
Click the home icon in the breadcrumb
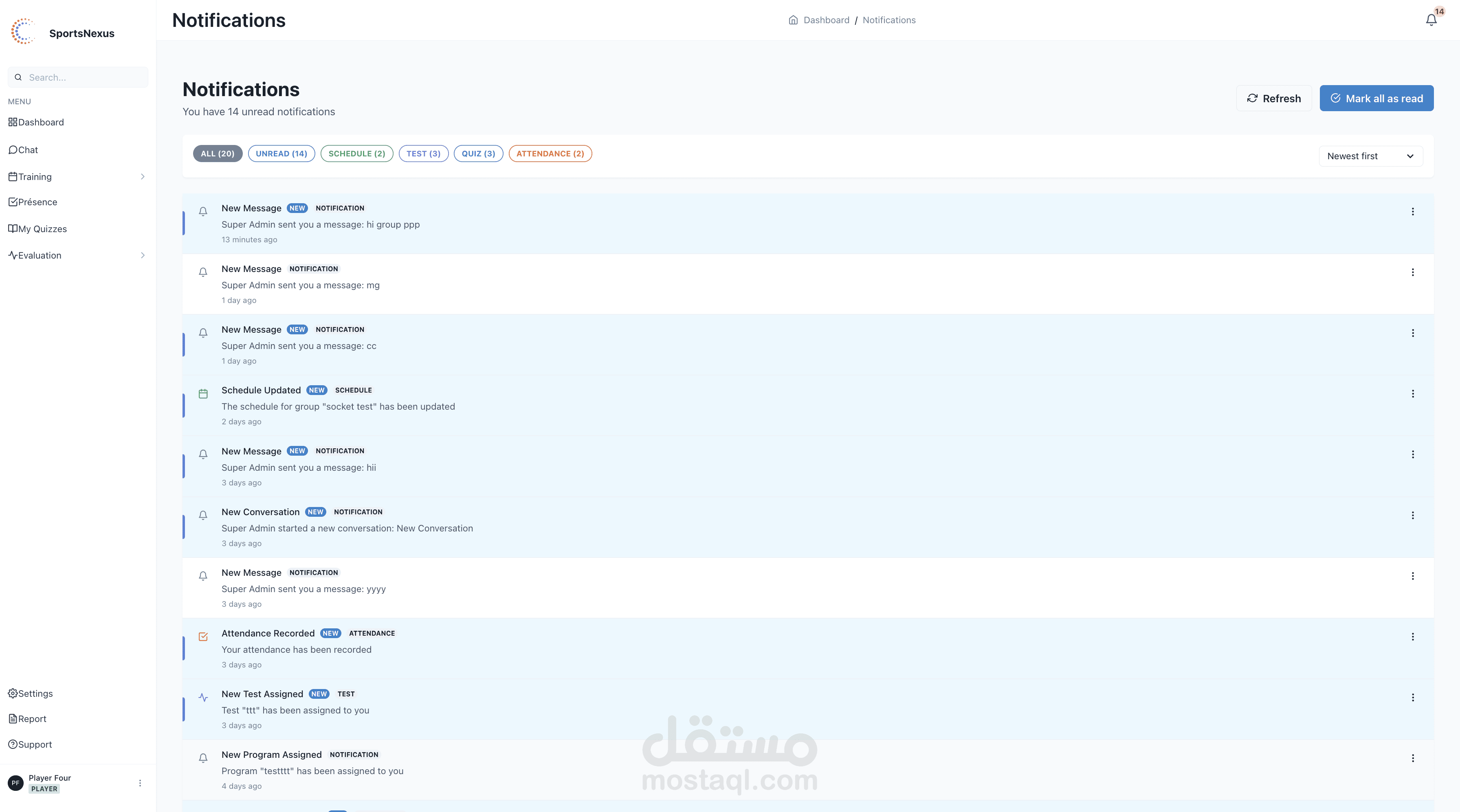pyautogui.click(x=793, y=20)
